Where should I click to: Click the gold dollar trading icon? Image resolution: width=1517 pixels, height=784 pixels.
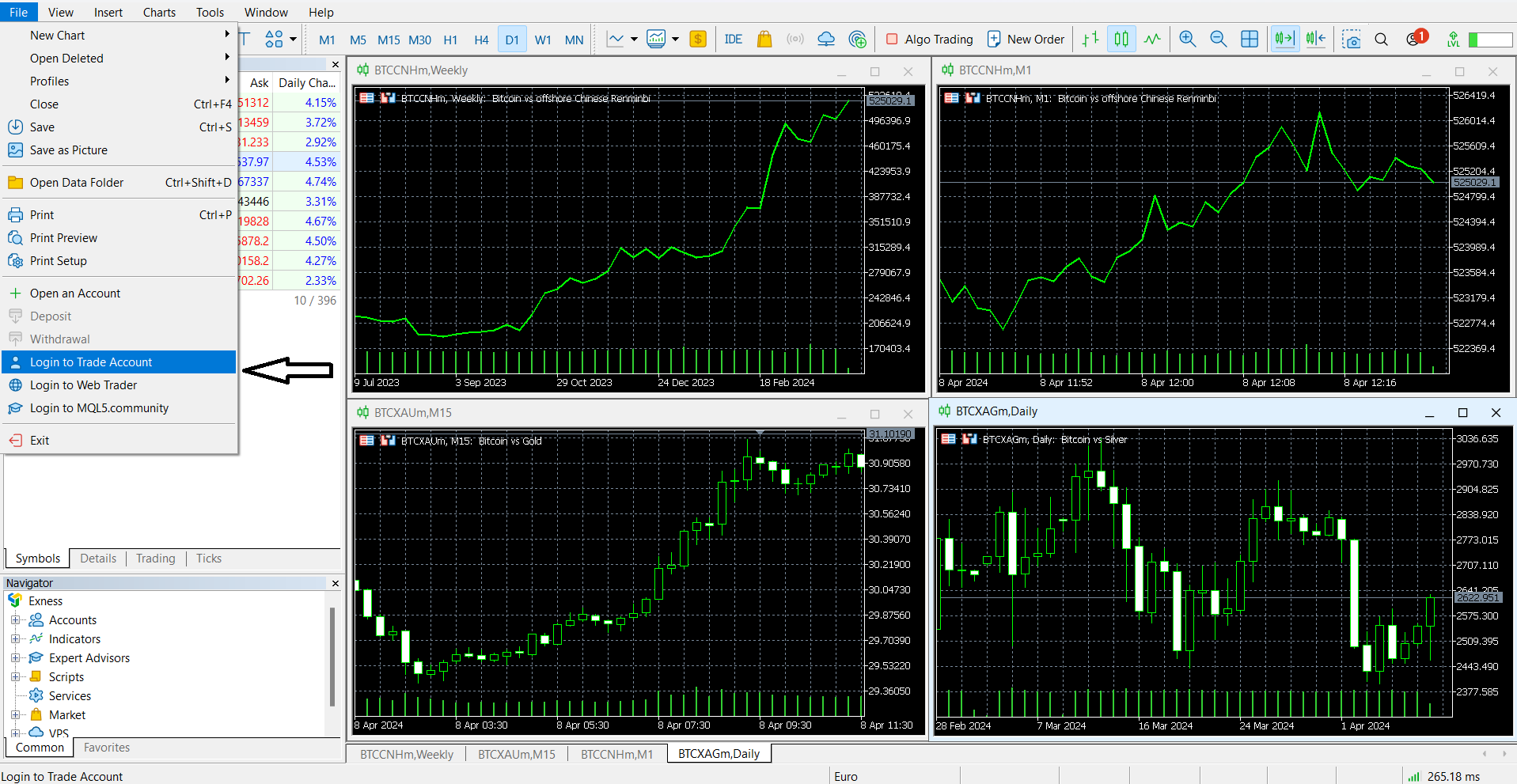[x=698, y=39]
